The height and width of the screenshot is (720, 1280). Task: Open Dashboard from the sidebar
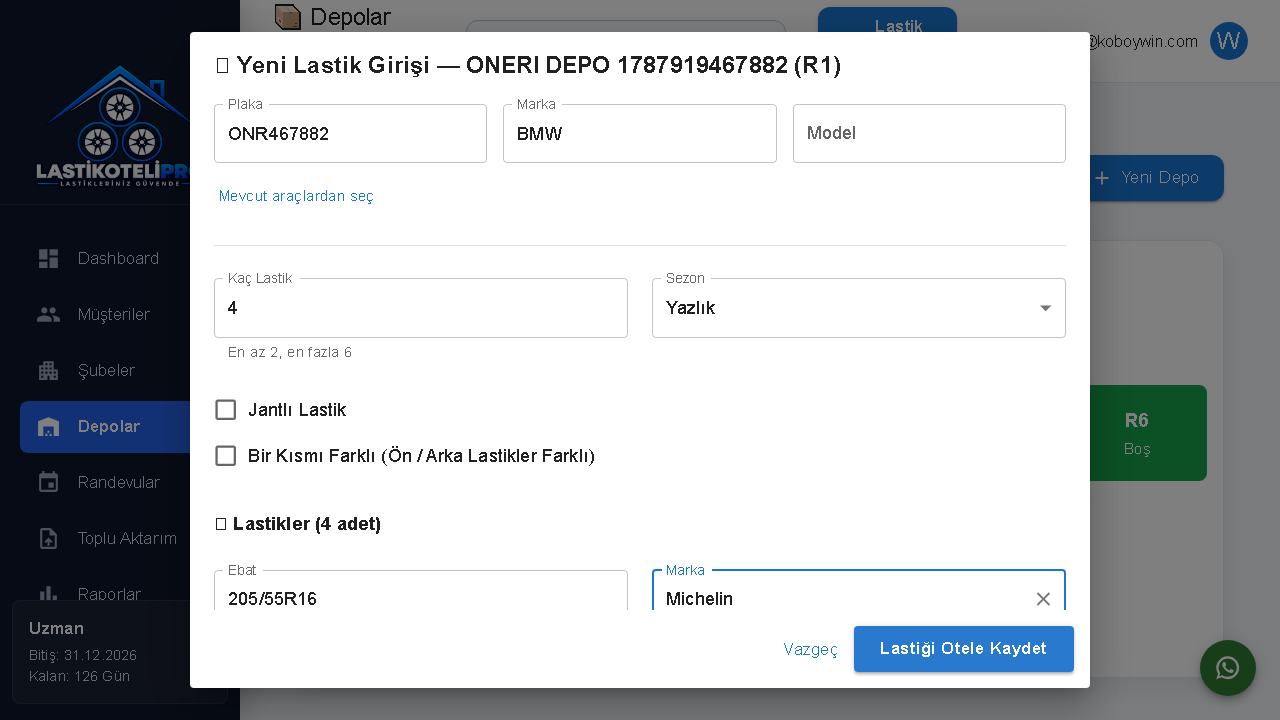(118, 258)
